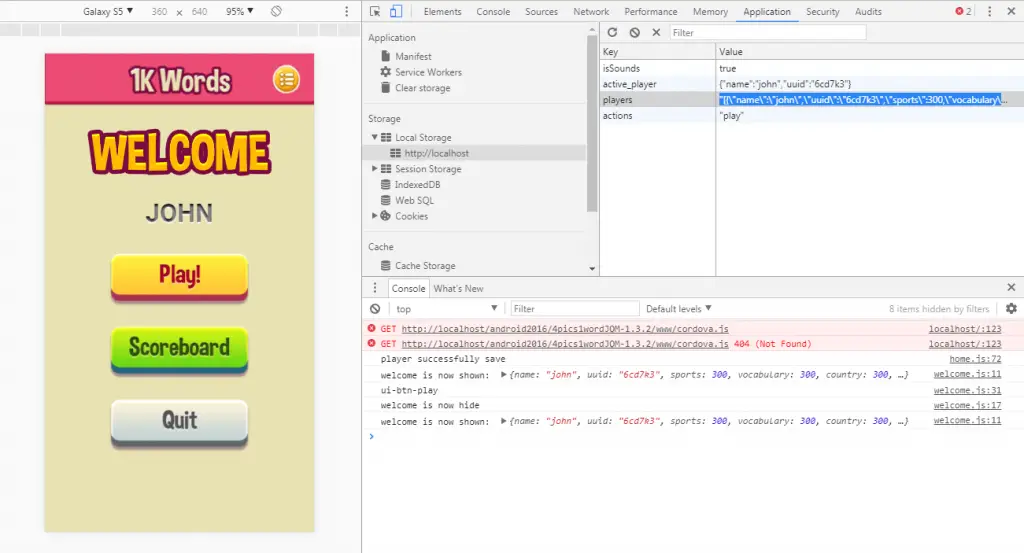Expand the Session Storage tree item
The image size is (1024, 553).
(375, 169)
